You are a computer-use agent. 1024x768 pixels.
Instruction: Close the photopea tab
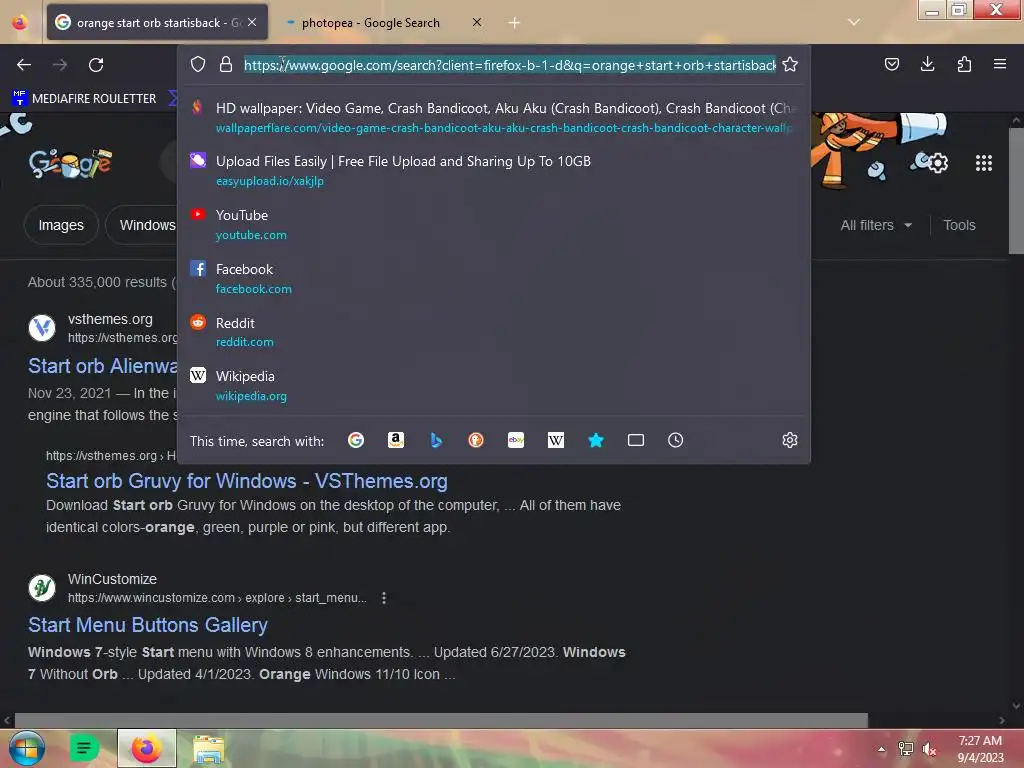(477, 22)
